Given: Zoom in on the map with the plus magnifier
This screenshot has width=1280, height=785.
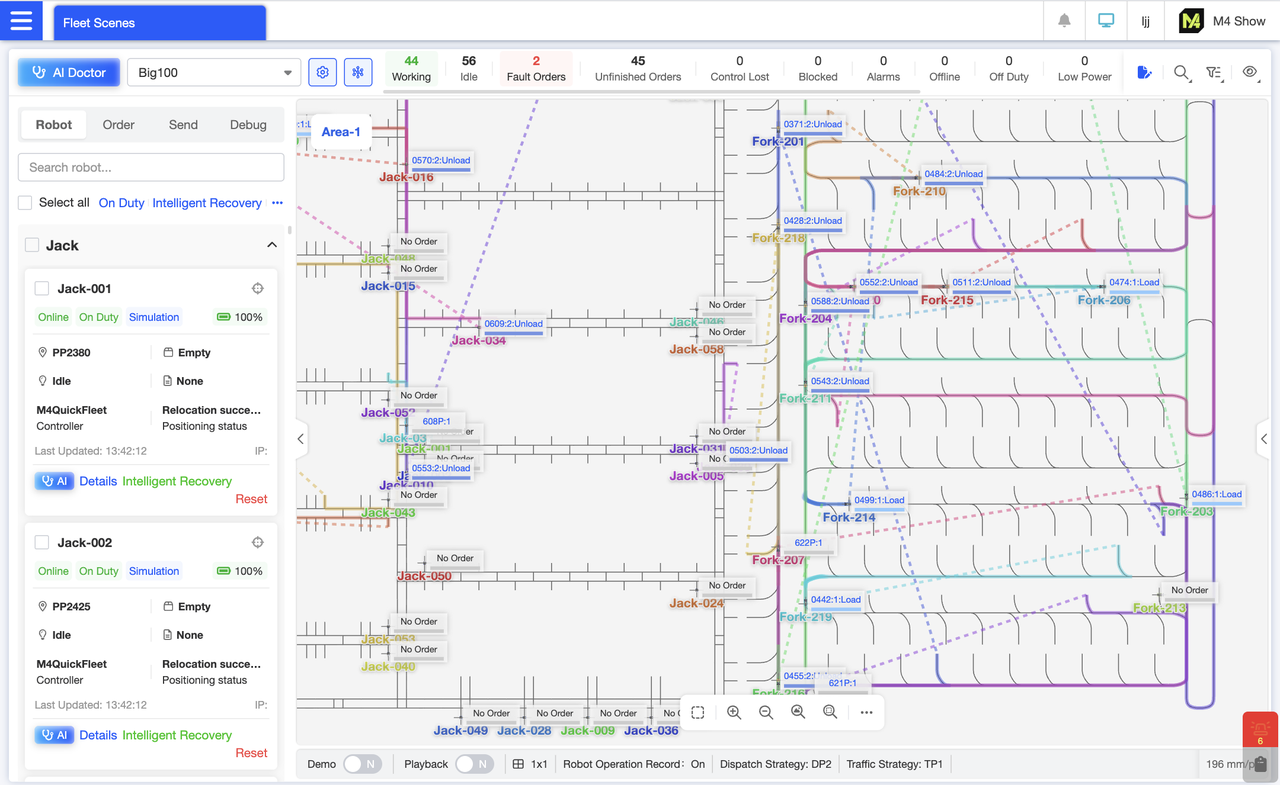Looking at the screenshot, I should pyautogui.click(x=734, y=712).
